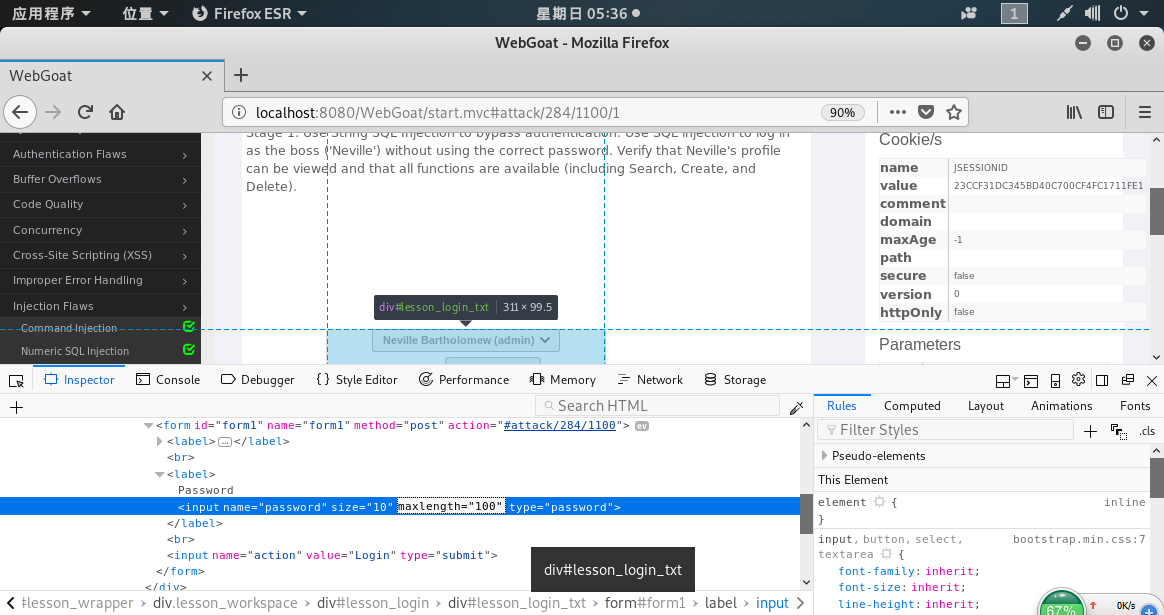Expand Buffer Overflows category
Image resolution: width=1164 pixels, height=615 pixels.
[x=100, y=179]
